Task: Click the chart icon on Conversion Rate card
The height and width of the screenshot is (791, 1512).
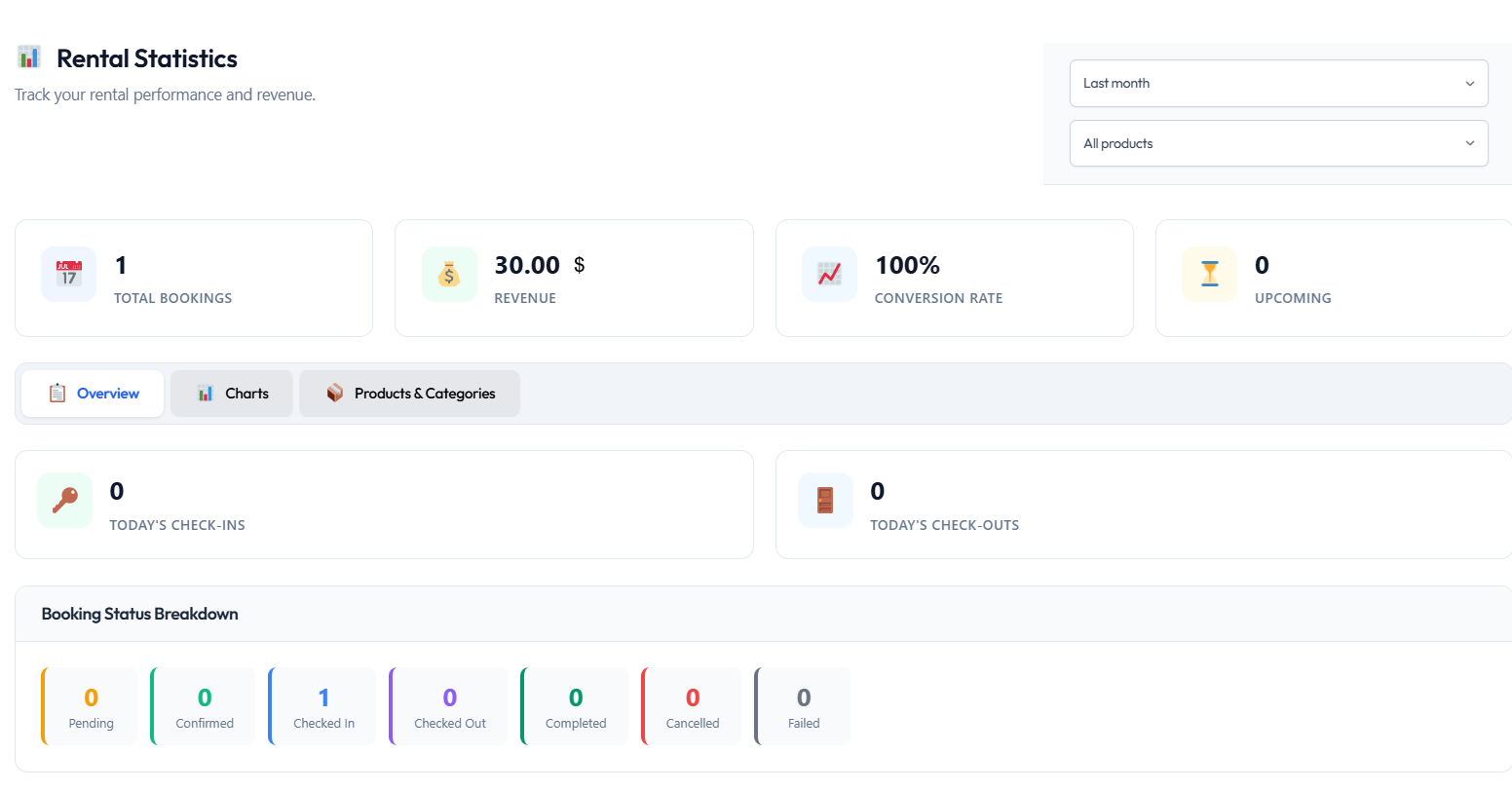Action: click(829, 274)
